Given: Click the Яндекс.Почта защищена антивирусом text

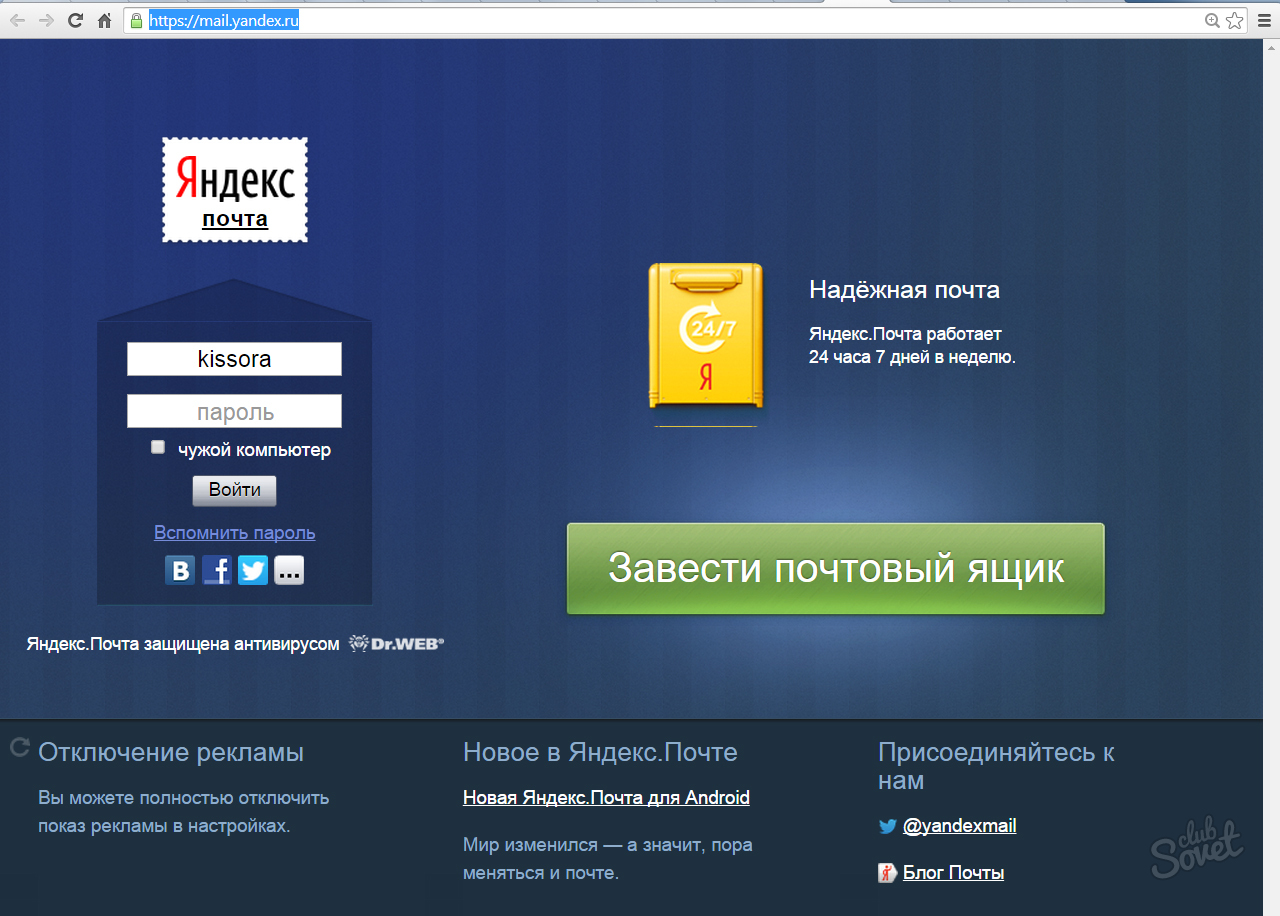Looking at the screenshot, I should [183, 644].
